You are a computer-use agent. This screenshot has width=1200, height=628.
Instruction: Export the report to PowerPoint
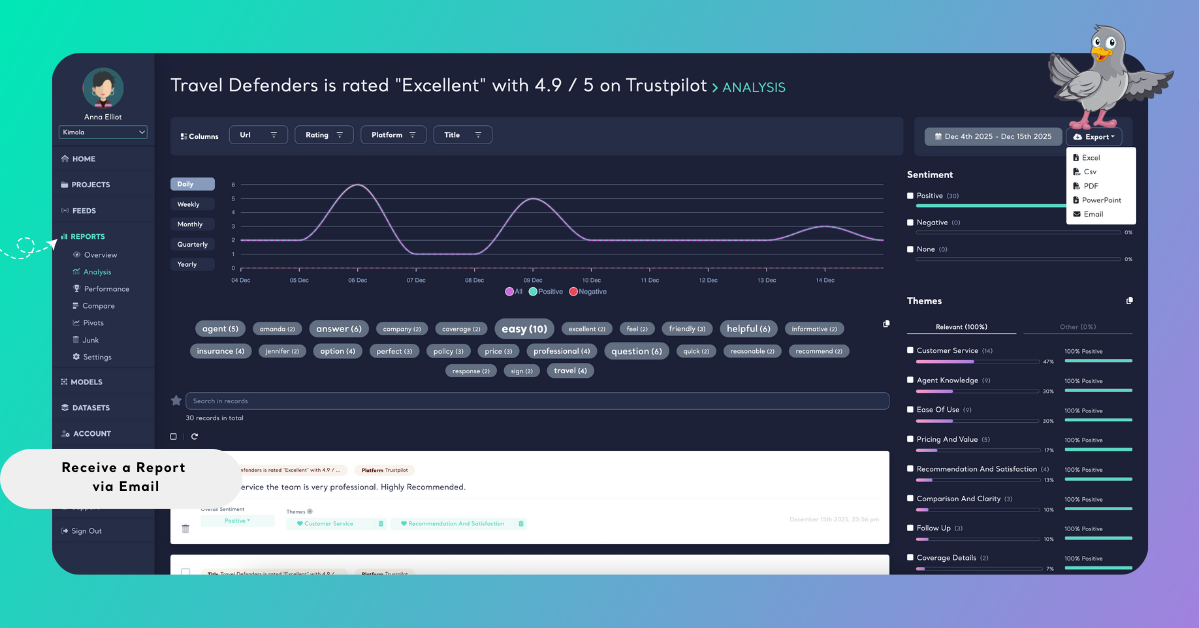click(x=1096, y=200)
